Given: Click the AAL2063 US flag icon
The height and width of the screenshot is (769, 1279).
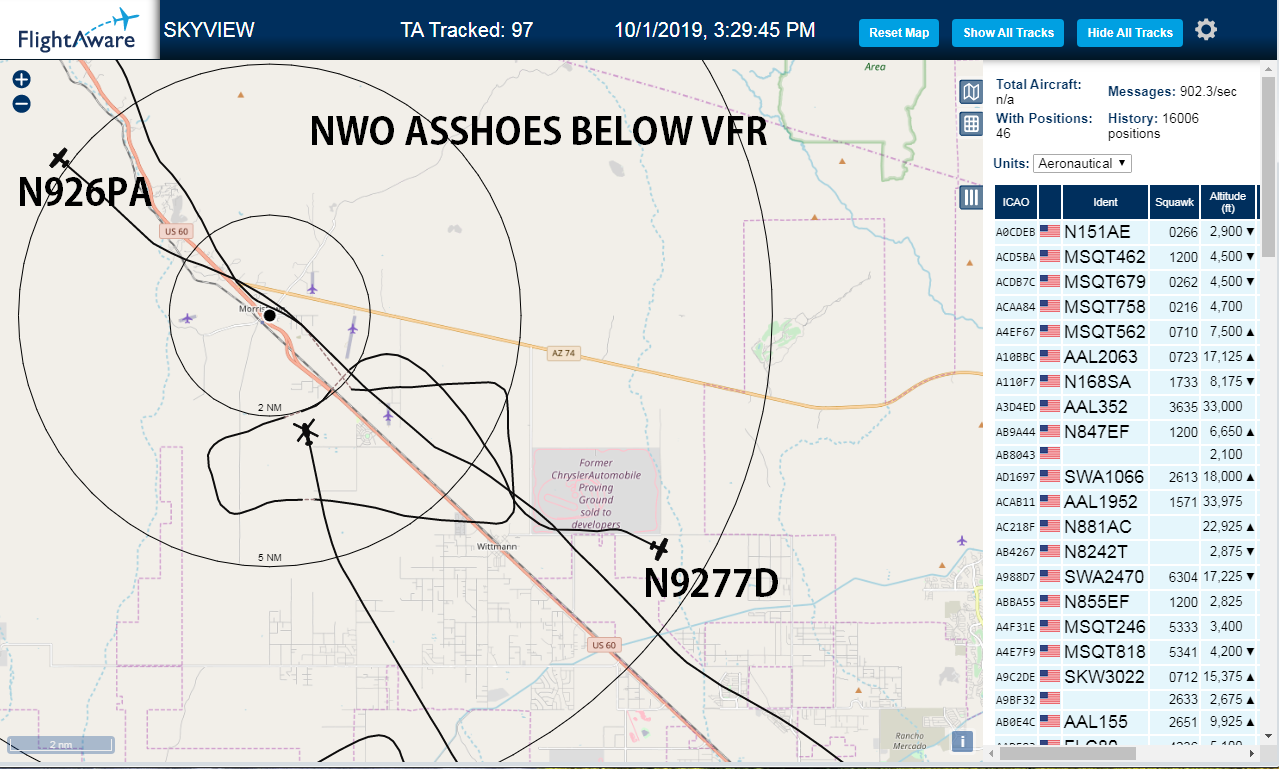Looking at the screenshot, I should [1050, 356].
